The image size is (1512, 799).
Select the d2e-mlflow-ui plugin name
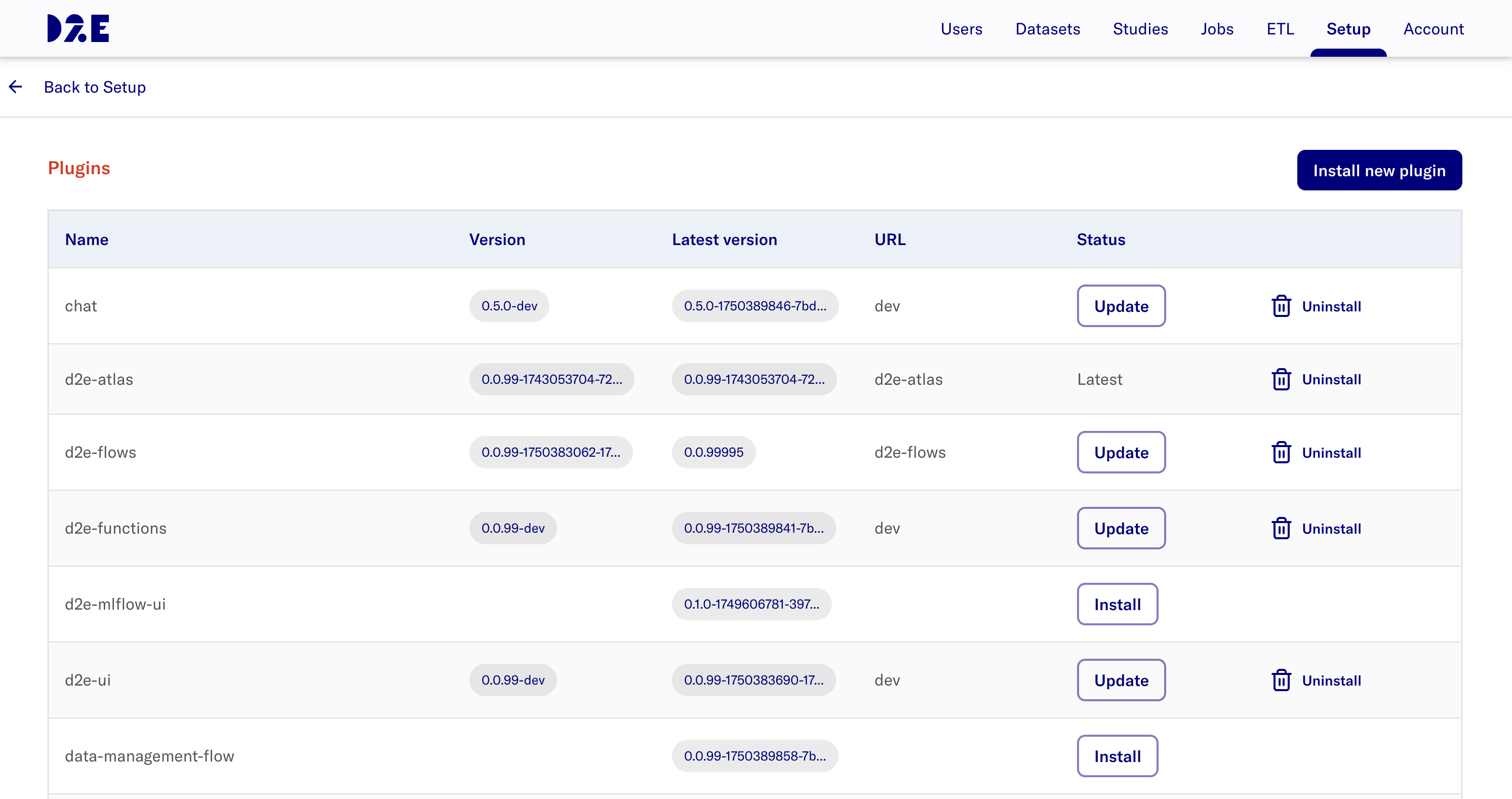point(115,604)
